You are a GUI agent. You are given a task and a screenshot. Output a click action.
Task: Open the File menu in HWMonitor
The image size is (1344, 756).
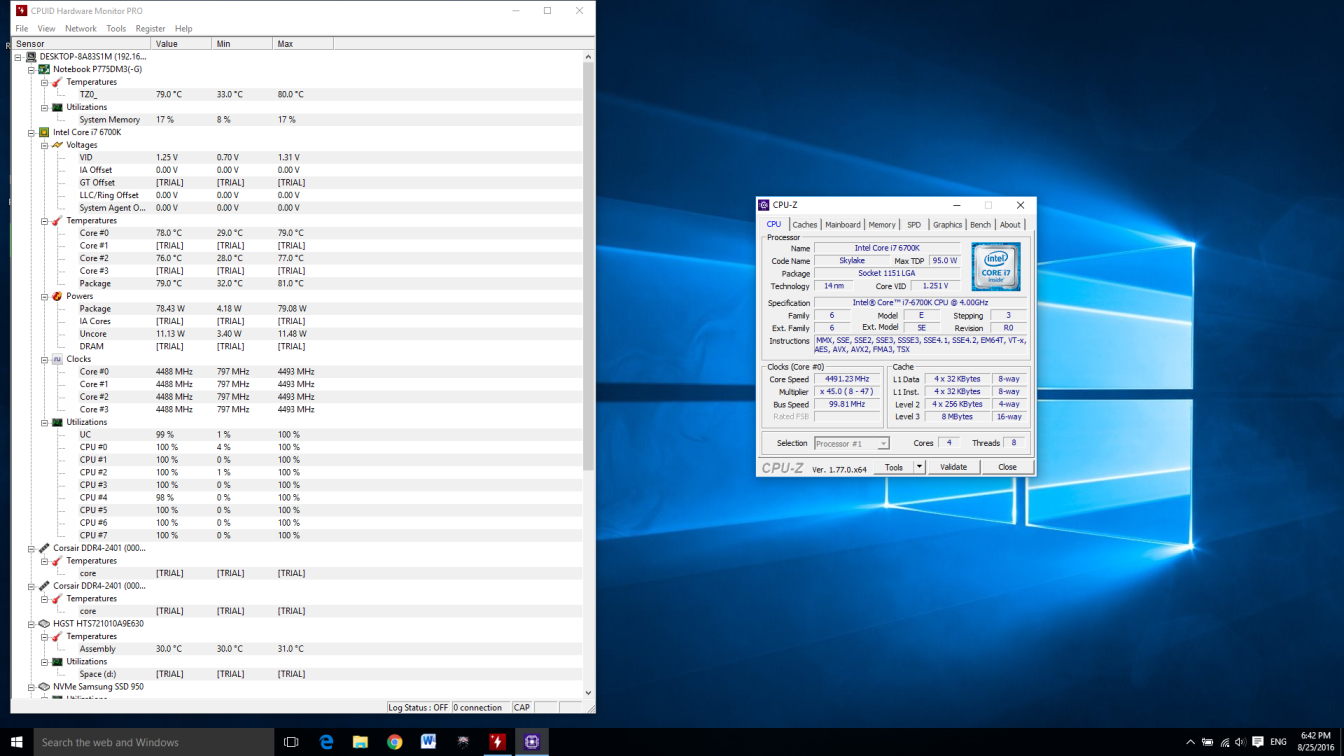(22, 29)
